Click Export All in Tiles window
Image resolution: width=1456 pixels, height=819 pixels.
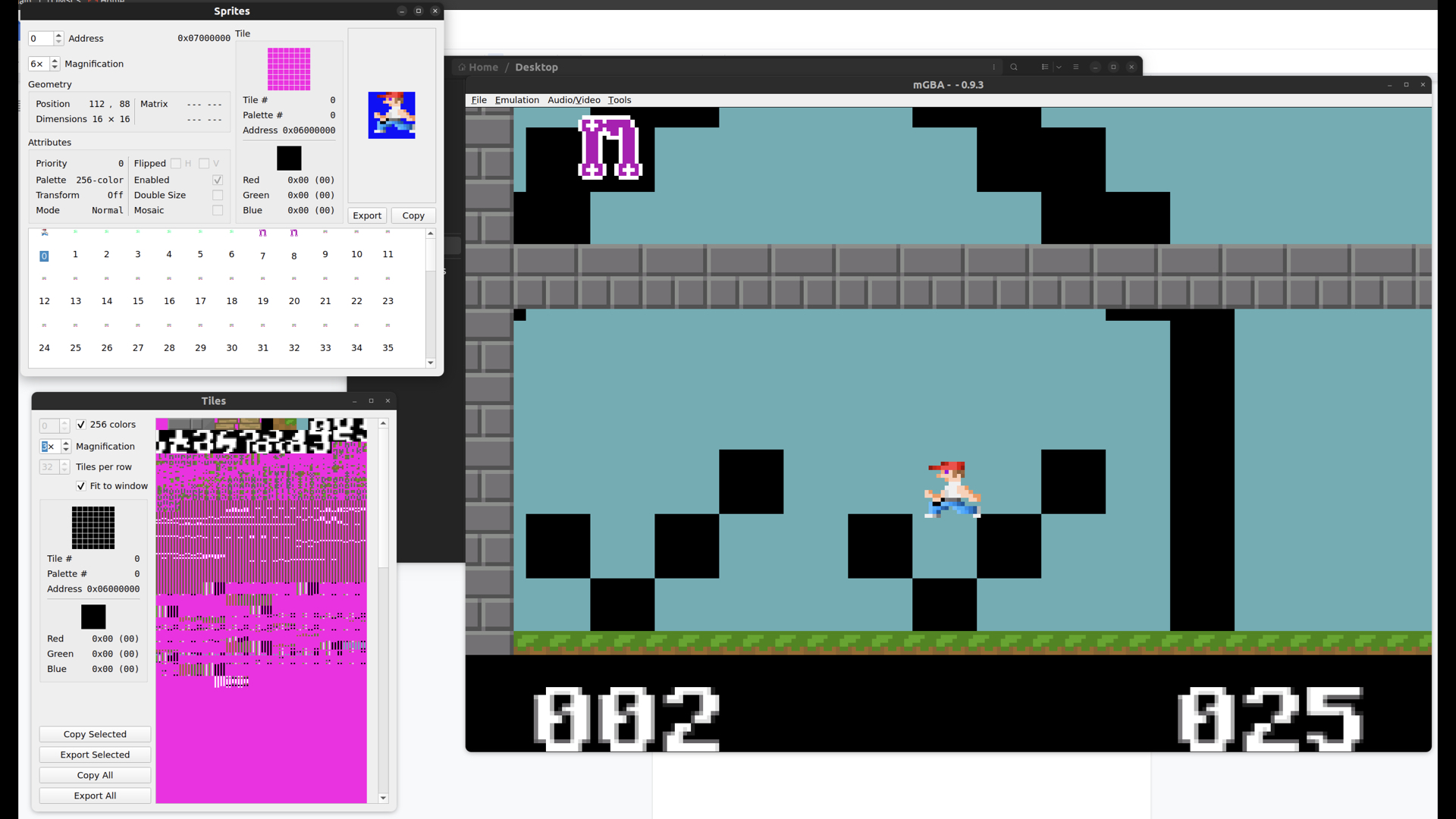pos(95,795)
